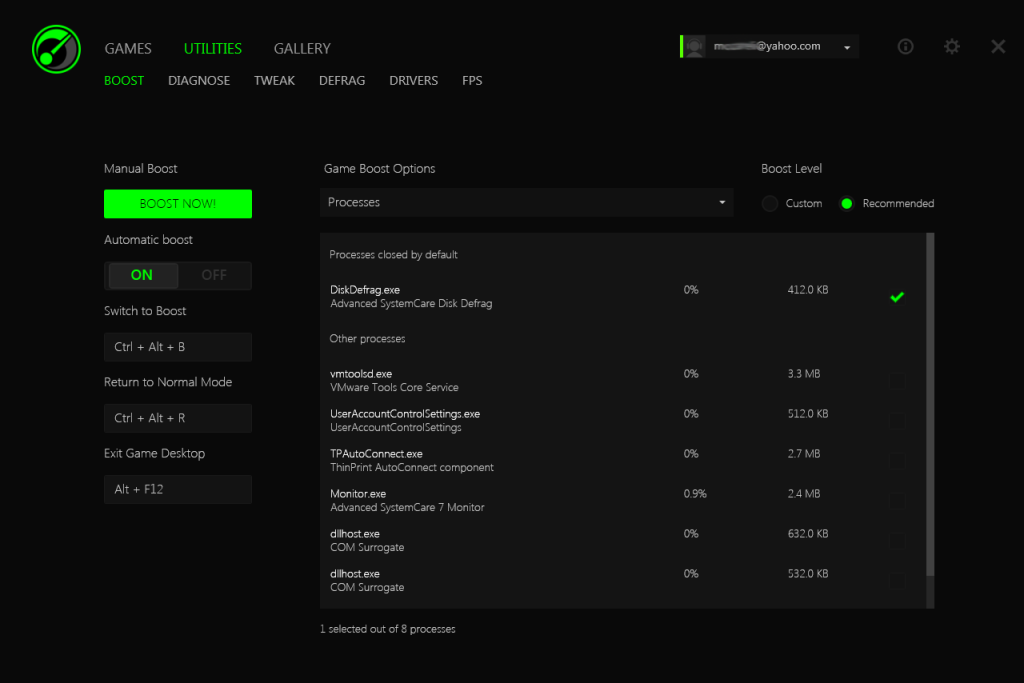Expand the yahoo.com account dropdown arrow
This screenshot has width=1024, height=683.
coord(847,48)
